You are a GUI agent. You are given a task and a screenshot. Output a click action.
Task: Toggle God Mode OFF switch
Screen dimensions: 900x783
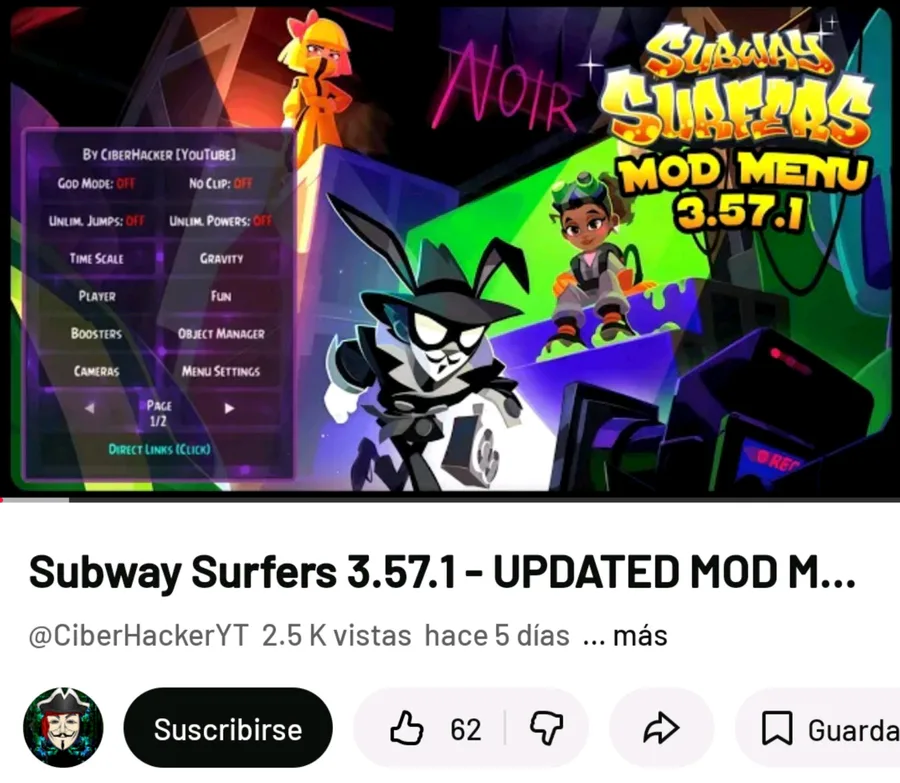(x=96, y=183)
